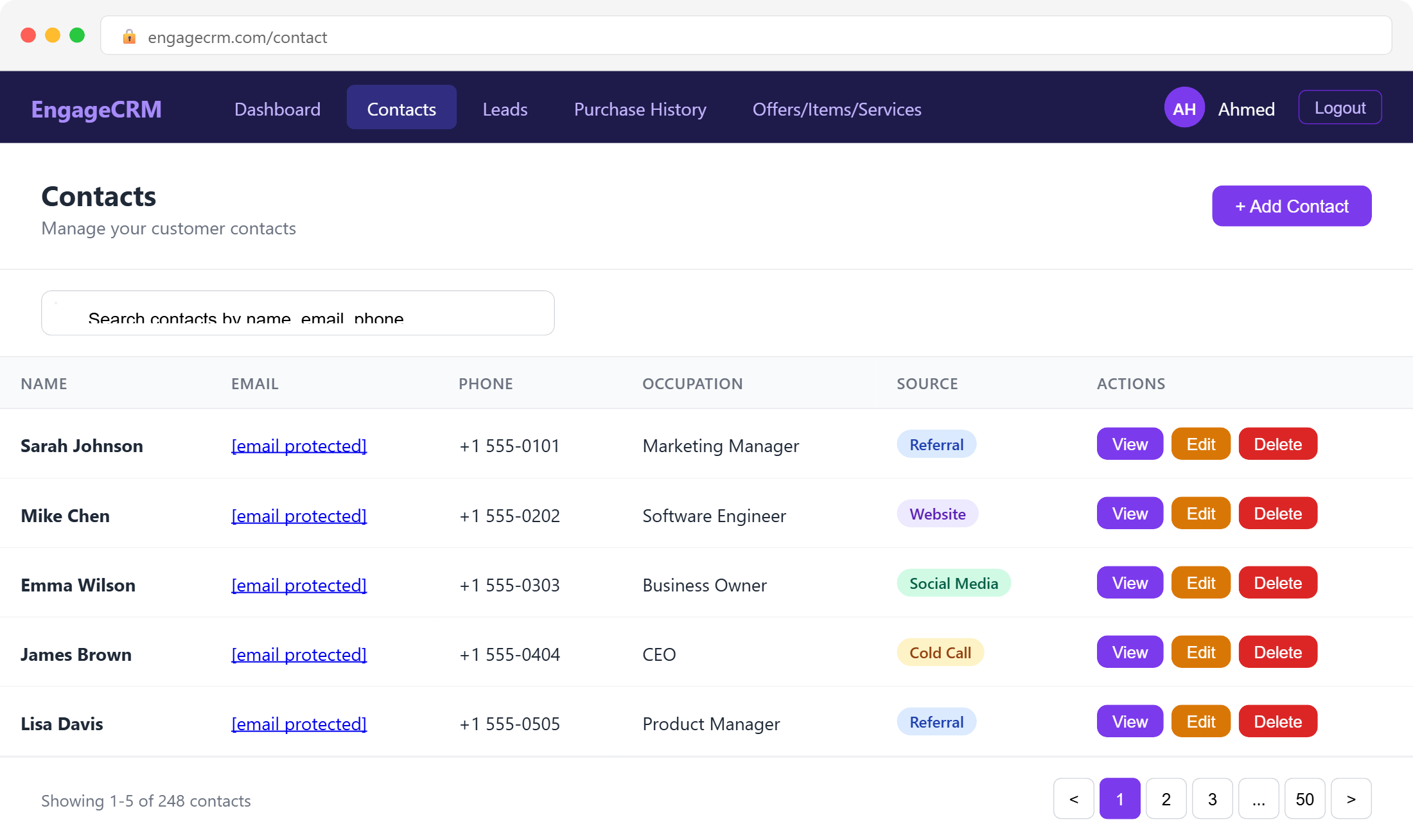Switch to the Dashboard tab
Viewport: 1413px width, 840px height.
coord(277,109)
